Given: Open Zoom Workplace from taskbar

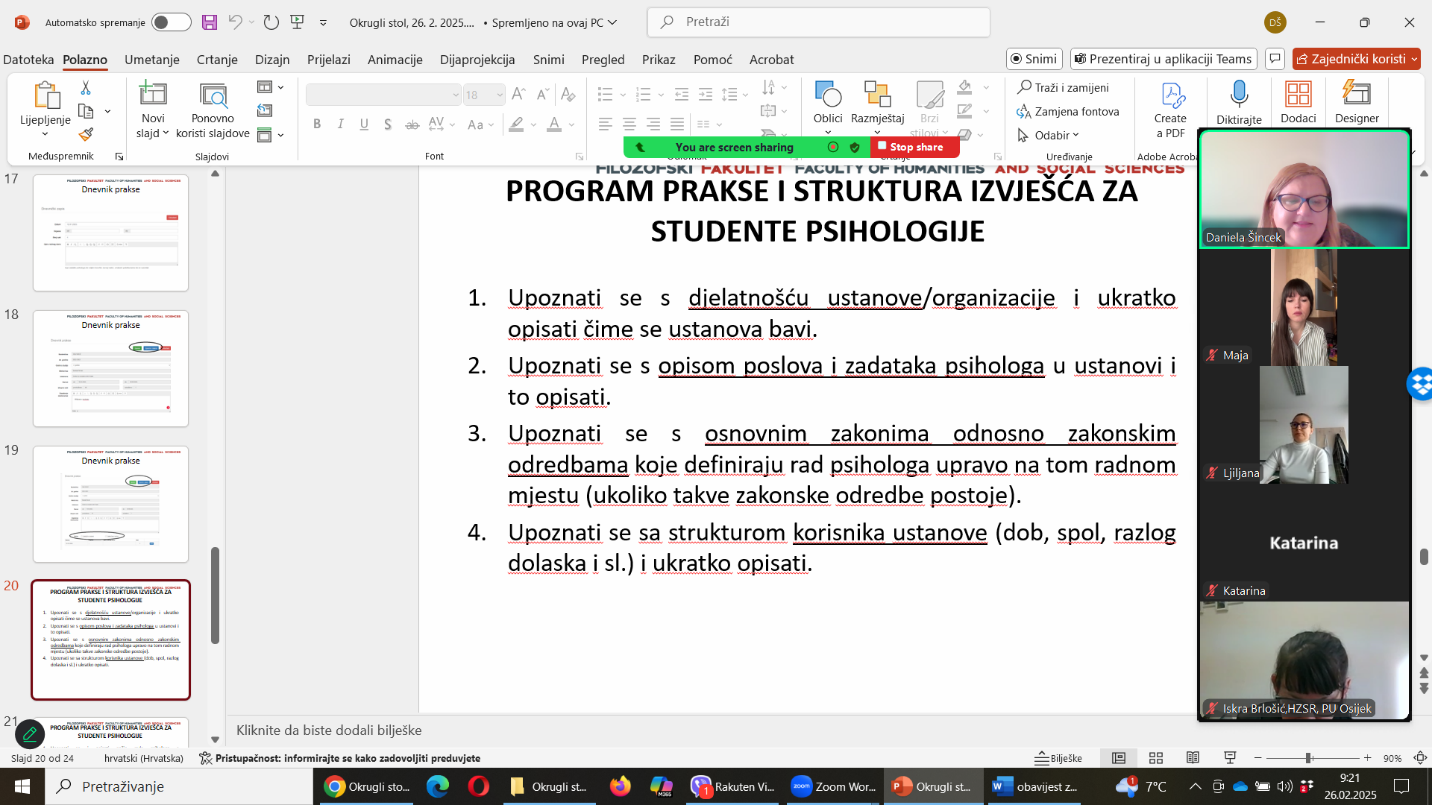Looking at the screenshot, I should [x=832, y=787].
